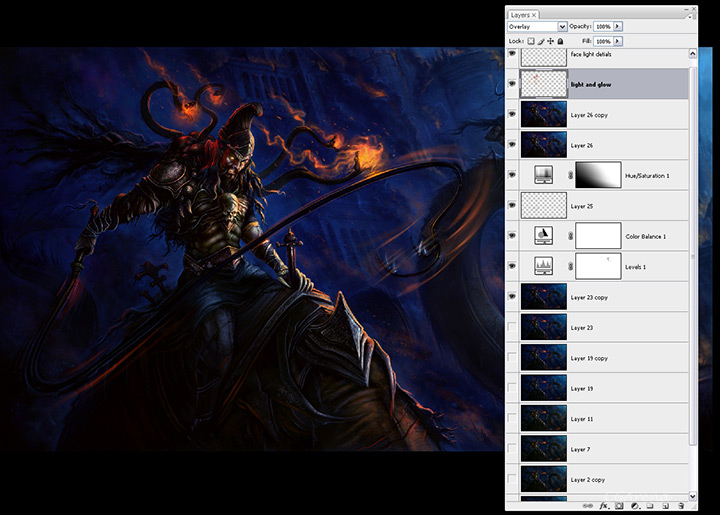The height and width of the screenshot is (515, 720).
Task: Toggle mask link on Hue/Saturation 1
Action: [x=570, y=175]
